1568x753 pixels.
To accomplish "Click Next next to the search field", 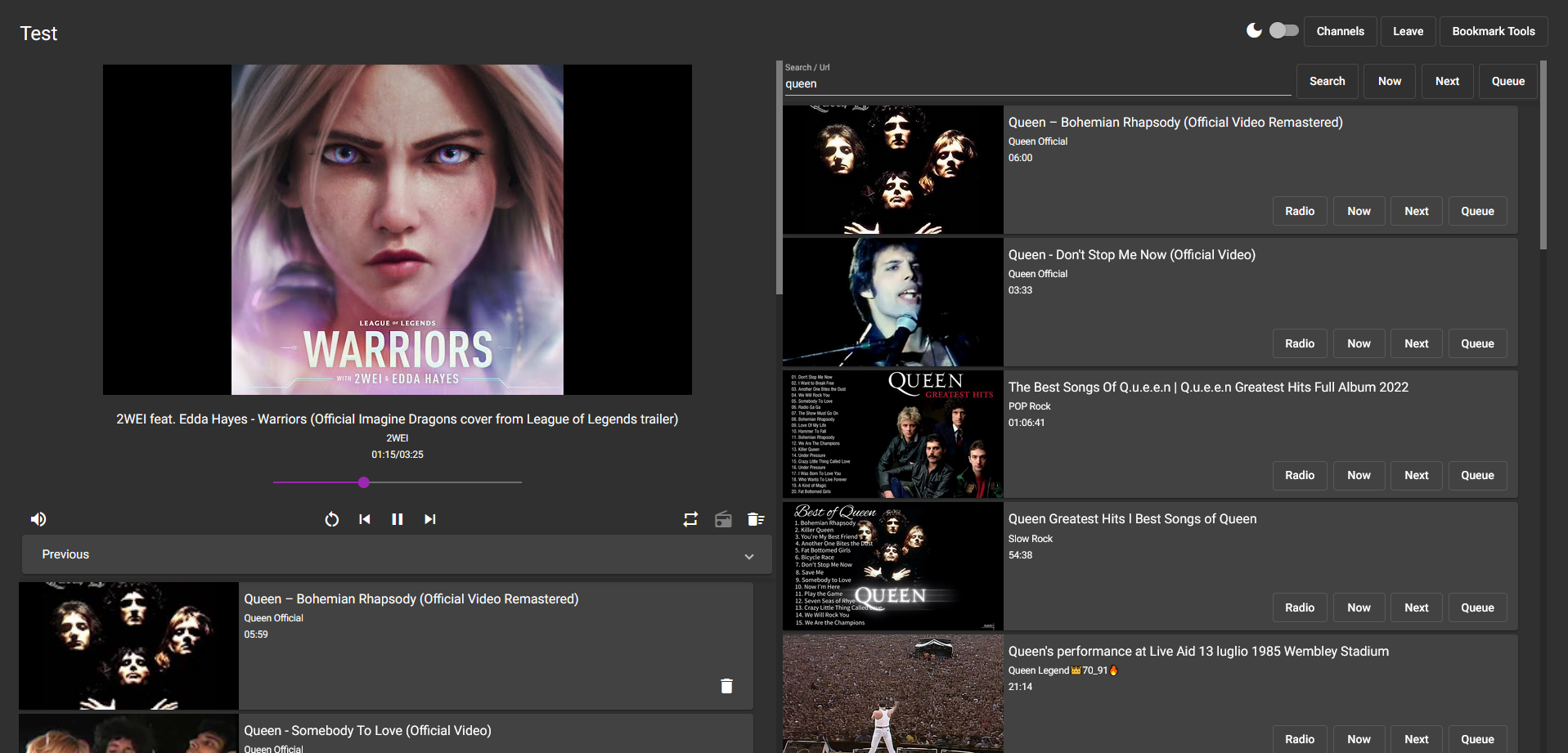I will [x=1448, y=81].
